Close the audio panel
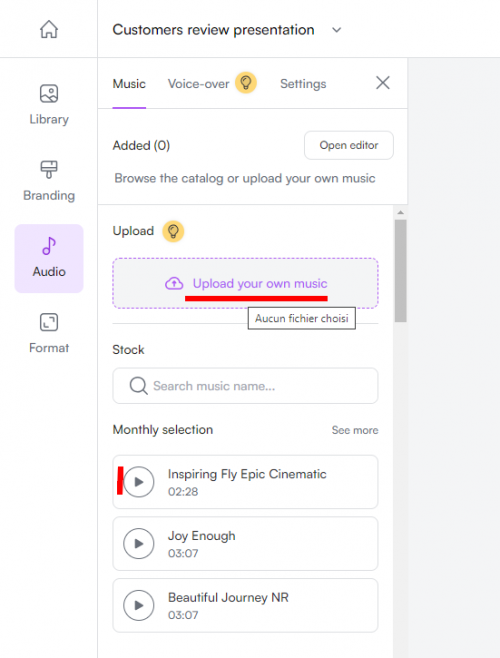 coord(382,83)
